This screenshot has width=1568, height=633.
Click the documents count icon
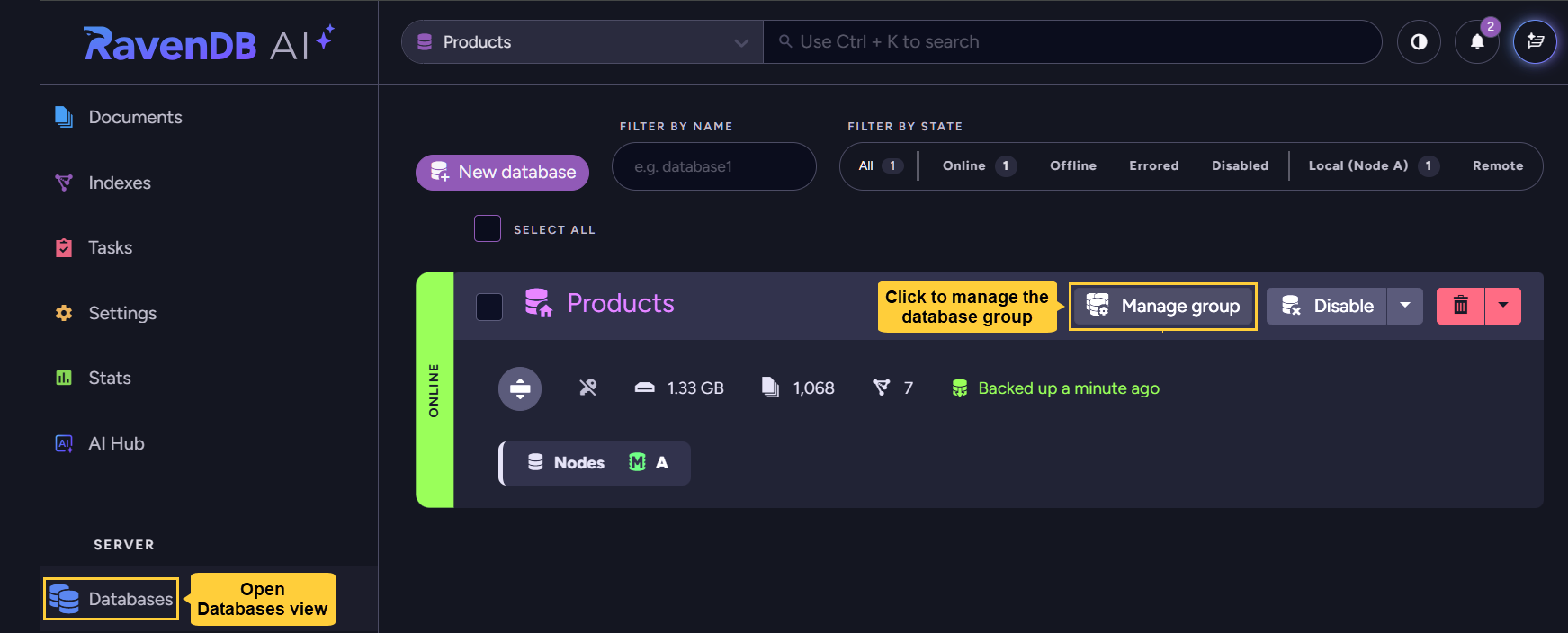[770, 388]
